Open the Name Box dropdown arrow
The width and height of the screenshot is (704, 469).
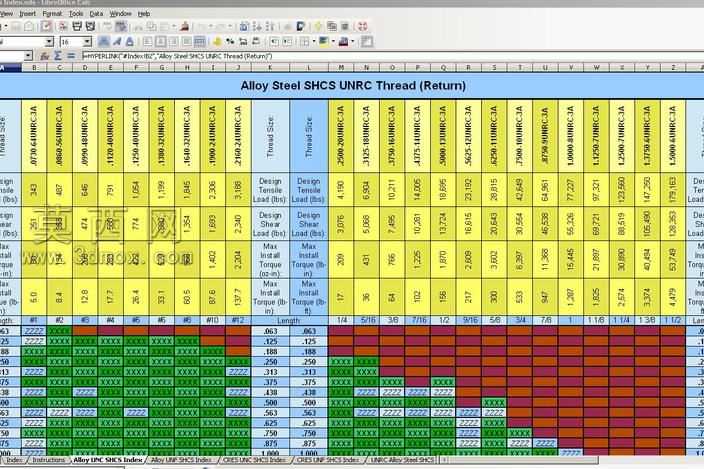(x=28, y=56)
